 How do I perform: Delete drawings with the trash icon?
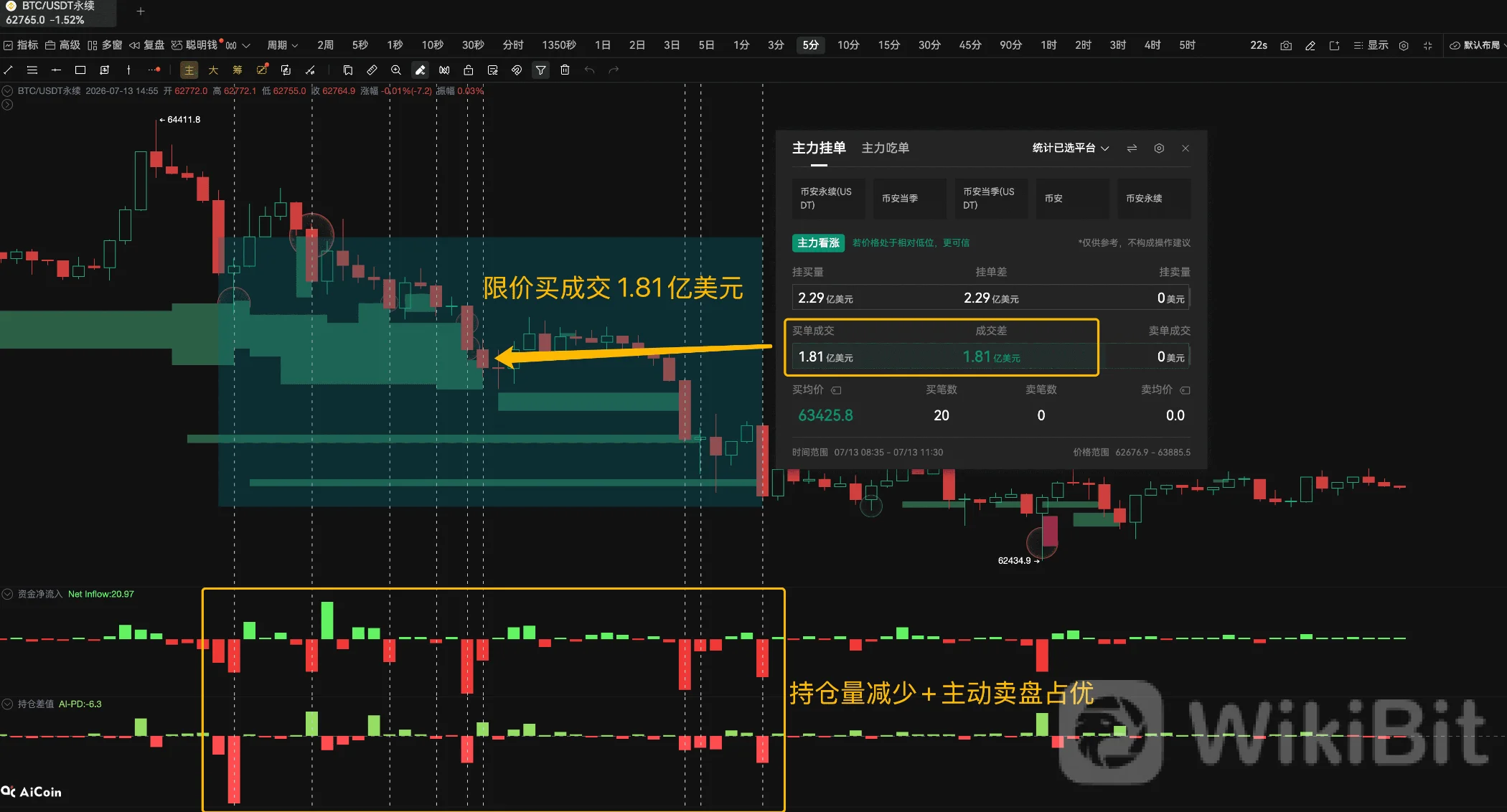click(x=565, y=70)
